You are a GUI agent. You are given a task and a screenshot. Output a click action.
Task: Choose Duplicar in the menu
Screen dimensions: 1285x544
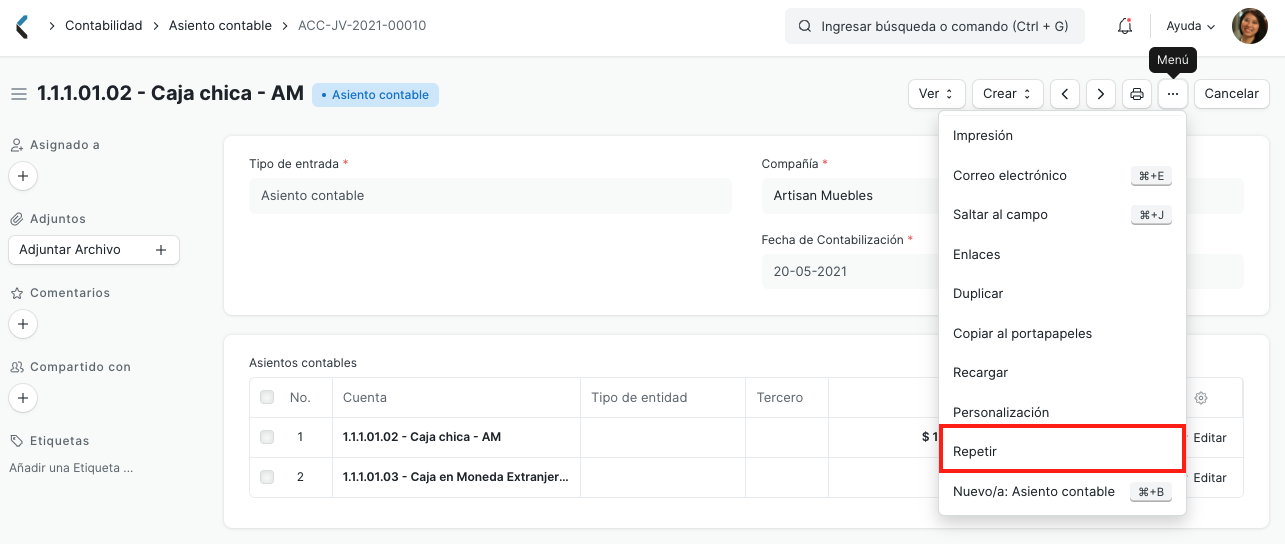click(x=1062, y=294)
